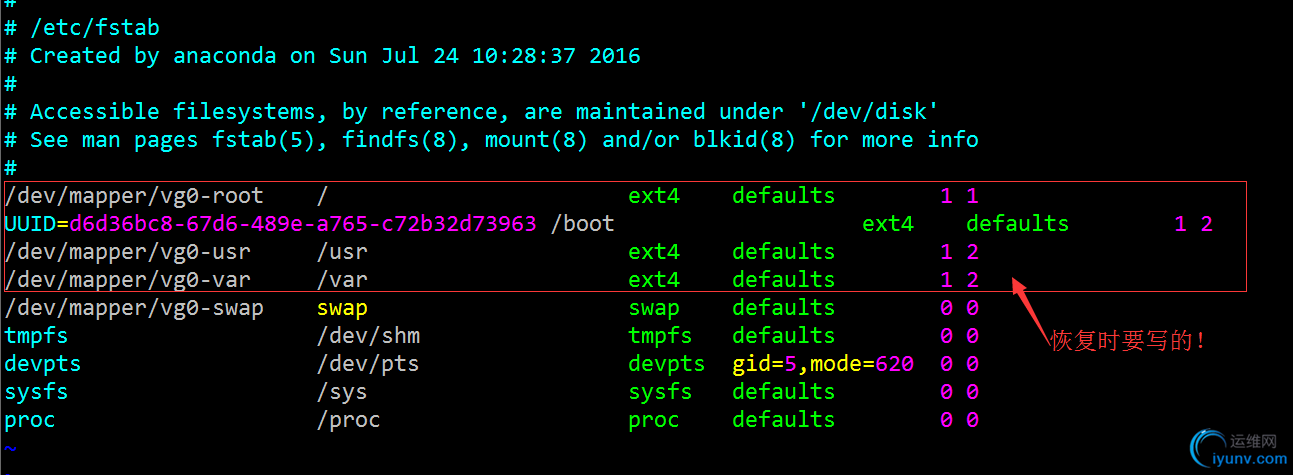Click the white 'proc' device name

click(30, 420)
